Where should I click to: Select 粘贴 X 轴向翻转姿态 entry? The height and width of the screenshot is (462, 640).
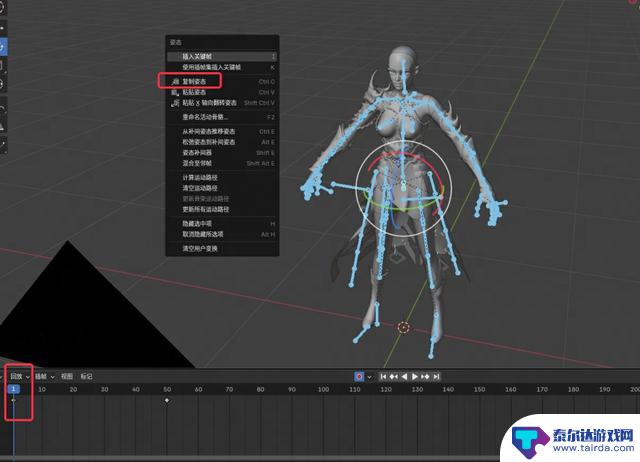click(x=222, y=103)
